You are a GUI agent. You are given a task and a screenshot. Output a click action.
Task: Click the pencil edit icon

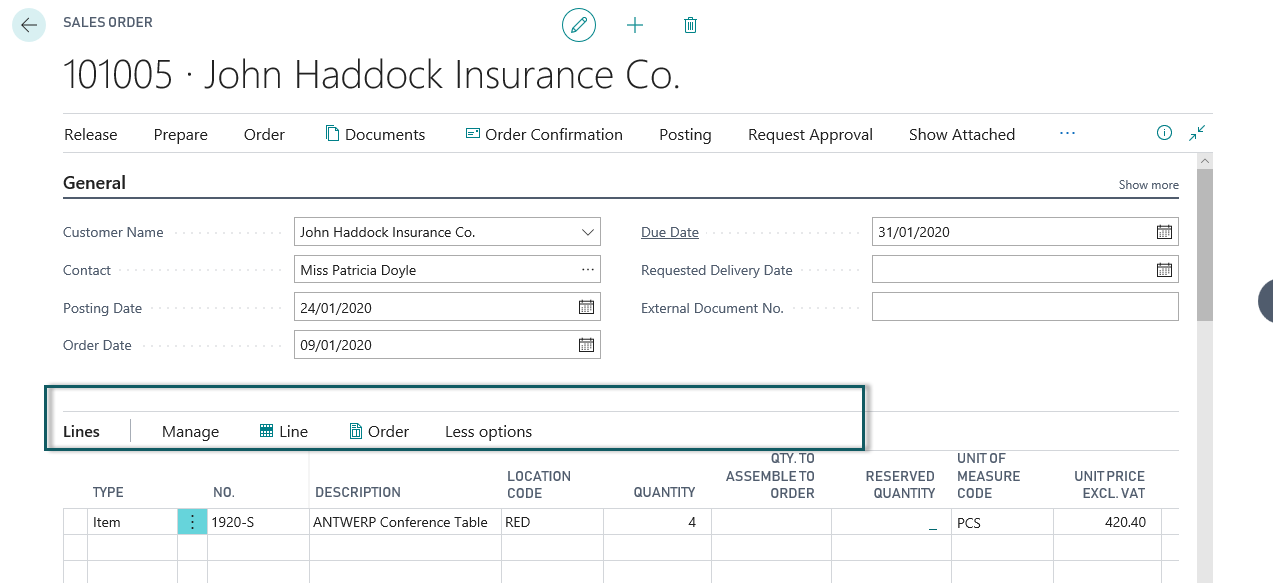[578, 25]
